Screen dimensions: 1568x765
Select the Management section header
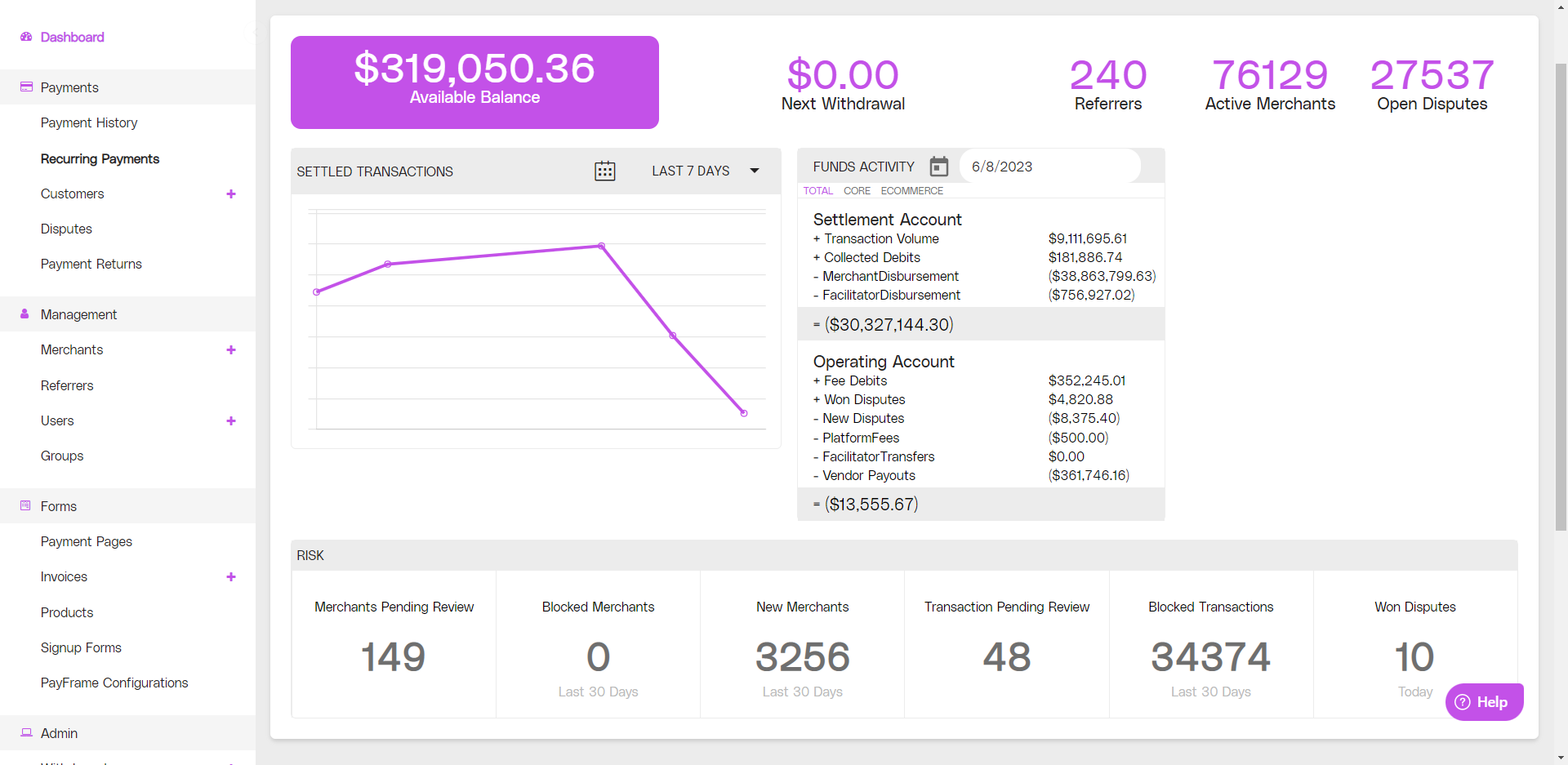[x=127, y=314]
